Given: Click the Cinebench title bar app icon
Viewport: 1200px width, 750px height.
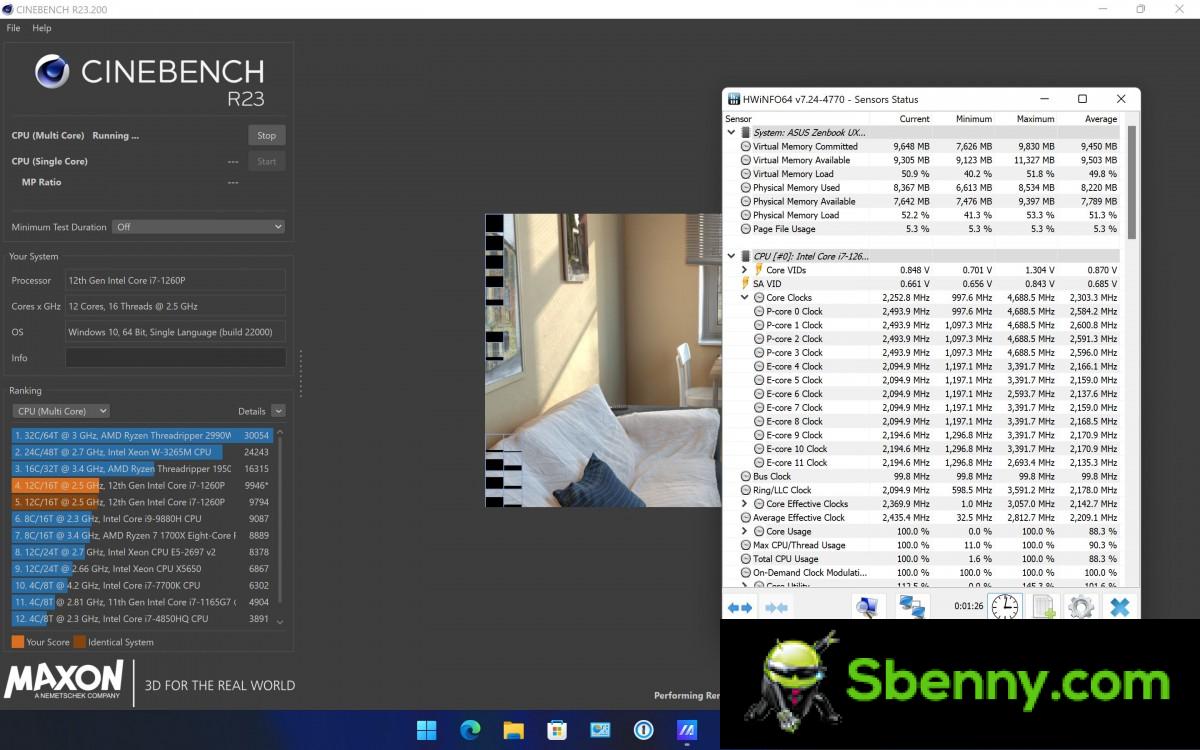Looking at the screenshot, I should (x=8, y=9).
